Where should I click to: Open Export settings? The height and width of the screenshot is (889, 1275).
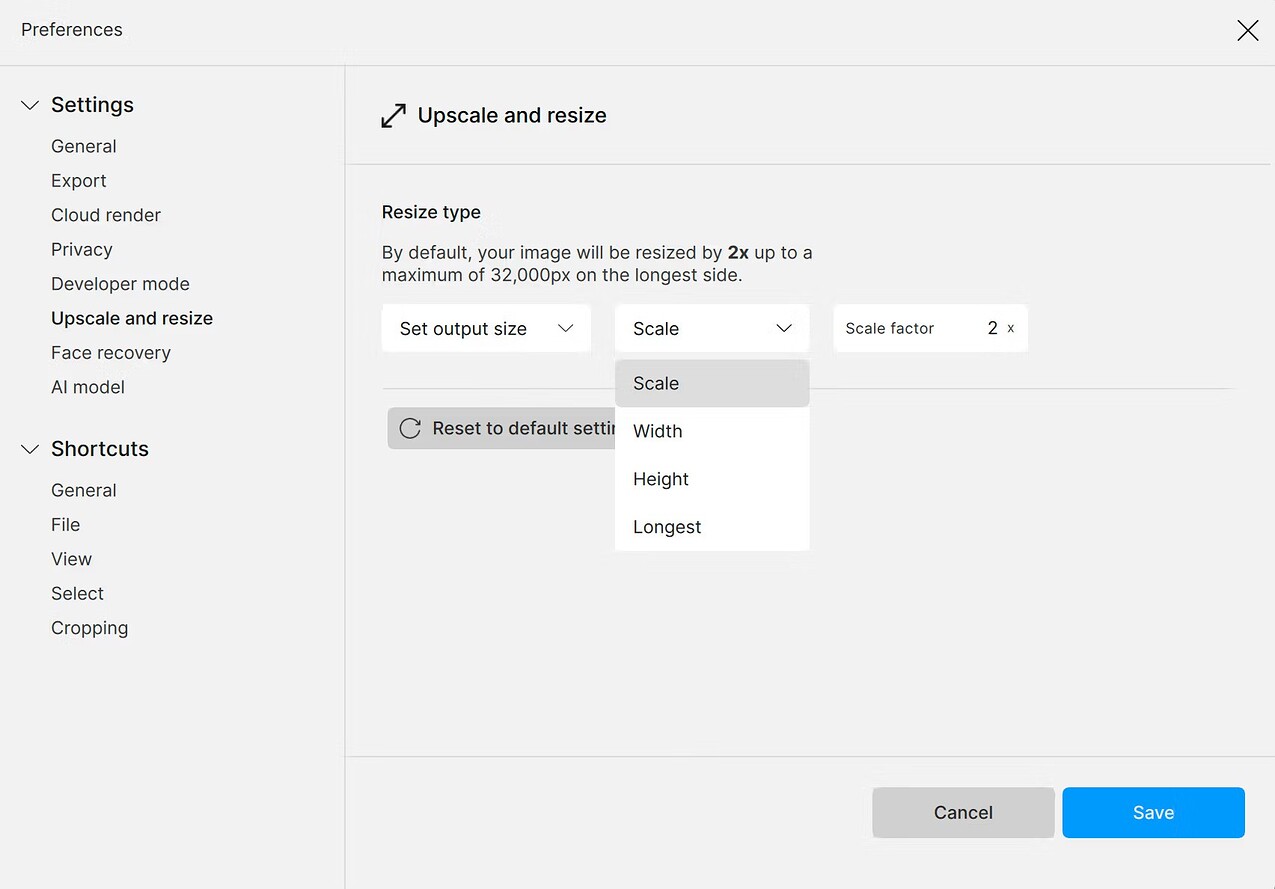[x=79, y=181]
